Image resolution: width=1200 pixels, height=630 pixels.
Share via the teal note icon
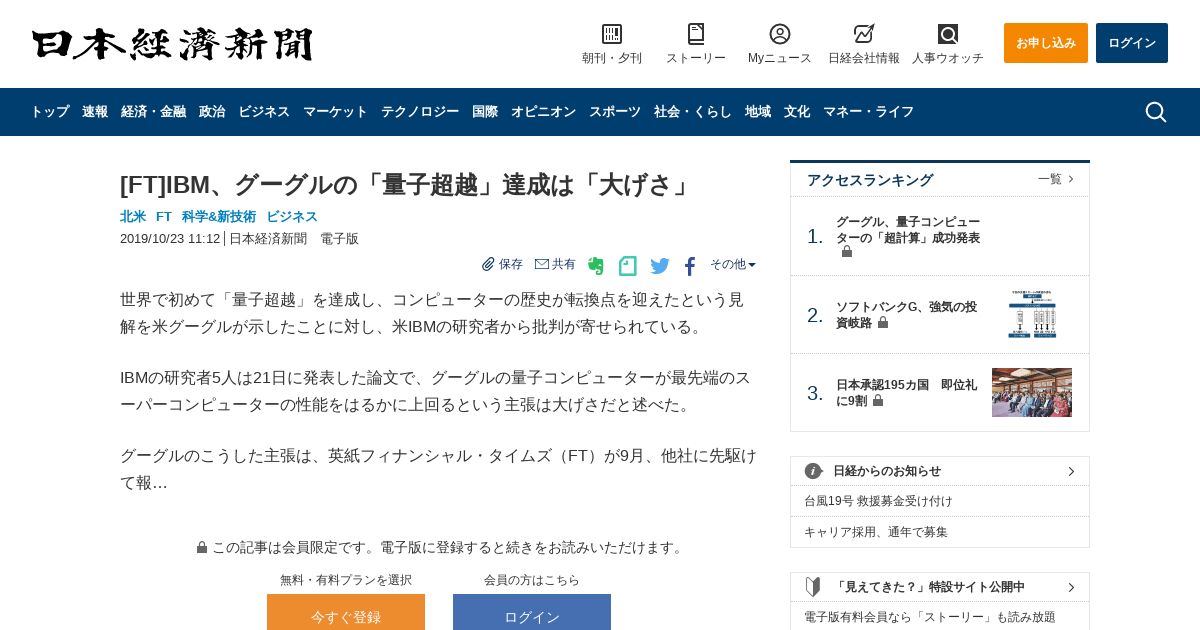tap(628, 266)
